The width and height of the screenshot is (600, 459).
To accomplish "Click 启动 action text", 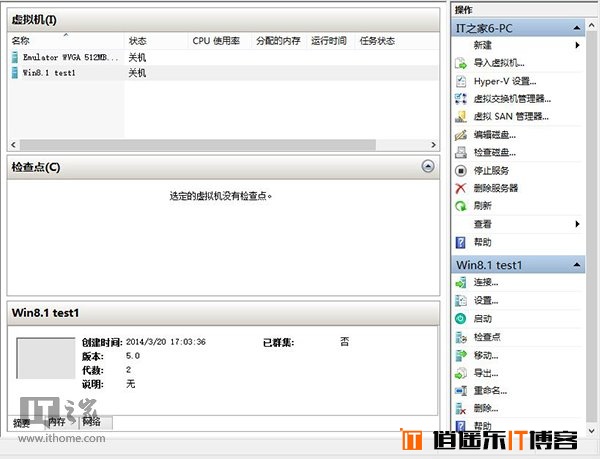I will pyautogui.click(x=483, y=319).
